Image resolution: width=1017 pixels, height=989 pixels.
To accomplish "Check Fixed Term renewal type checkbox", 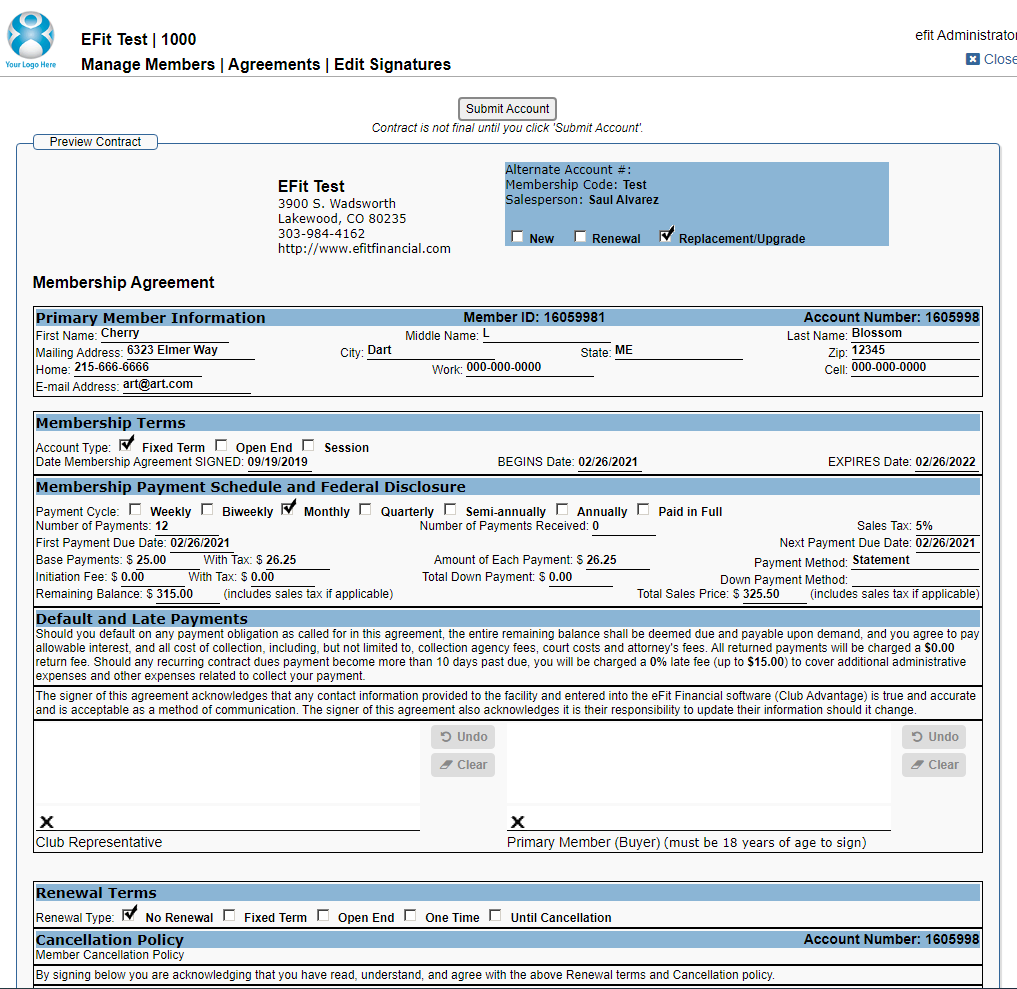I will 229,916.
